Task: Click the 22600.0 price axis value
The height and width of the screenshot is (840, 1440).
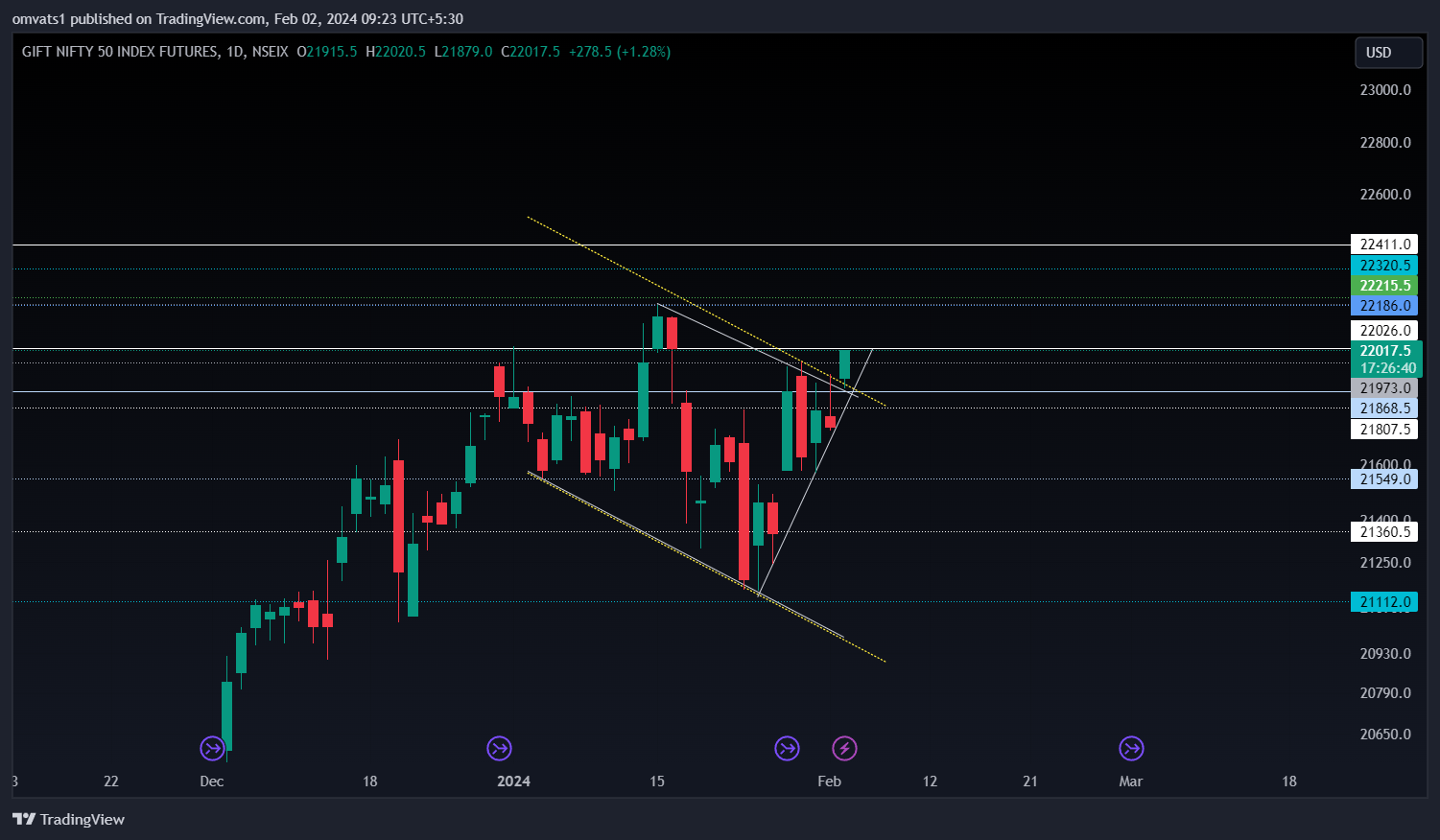Action: click(1385, 195)
